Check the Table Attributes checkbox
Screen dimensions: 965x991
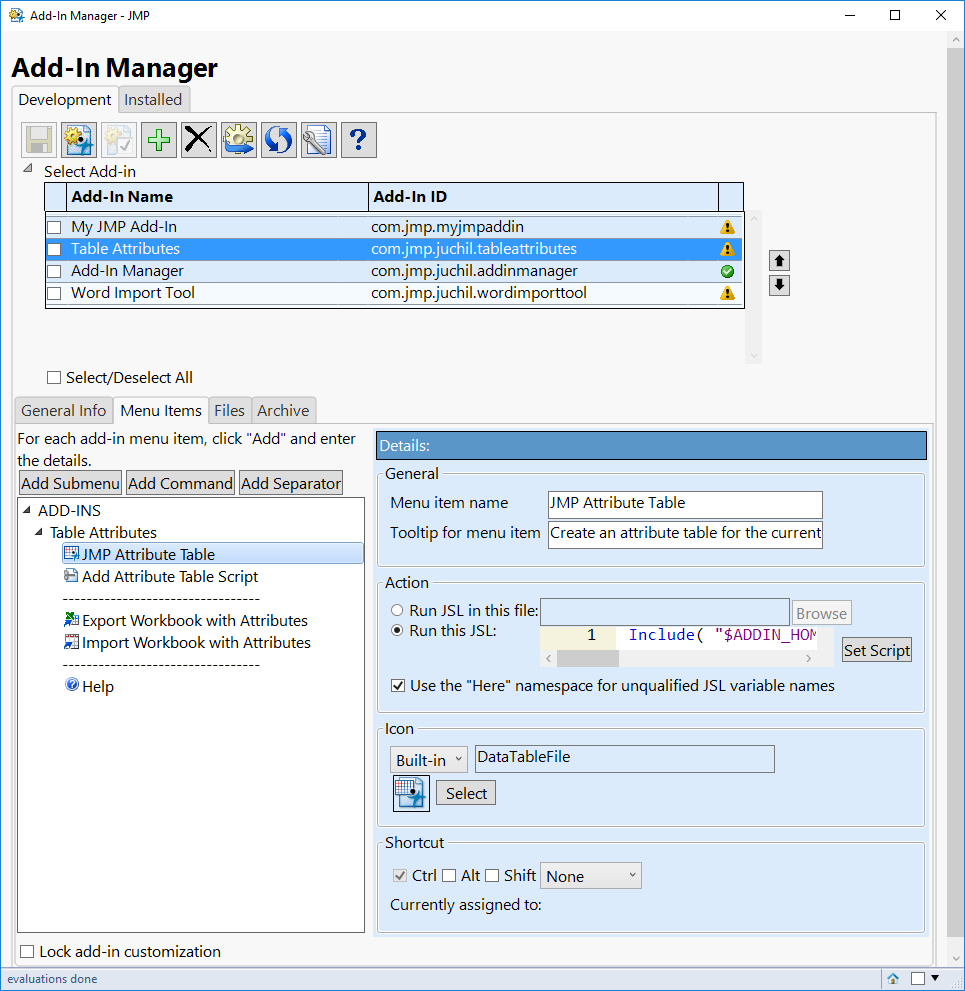coord(55,250)
